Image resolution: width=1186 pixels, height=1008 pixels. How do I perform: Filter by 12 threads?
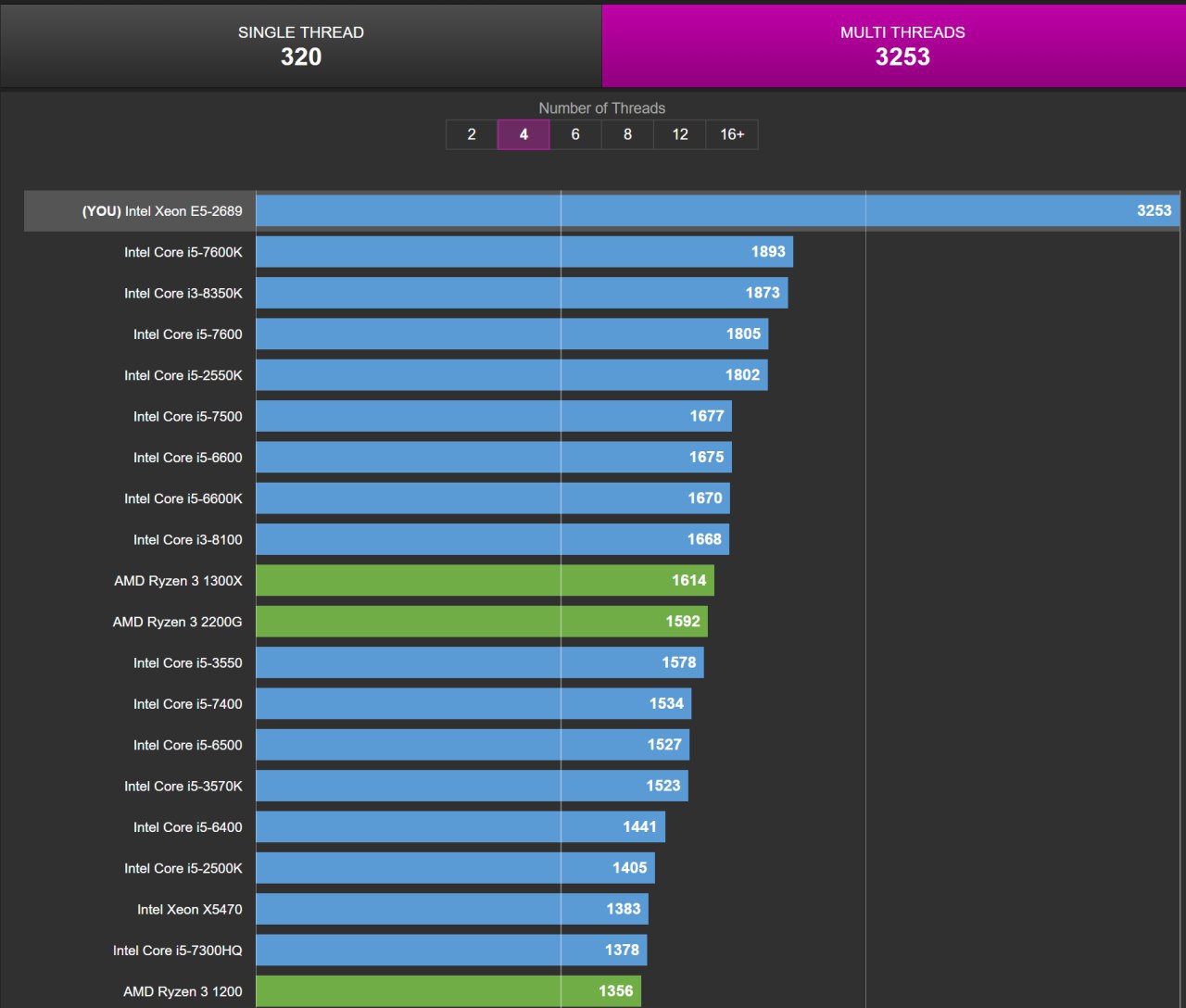680,134
